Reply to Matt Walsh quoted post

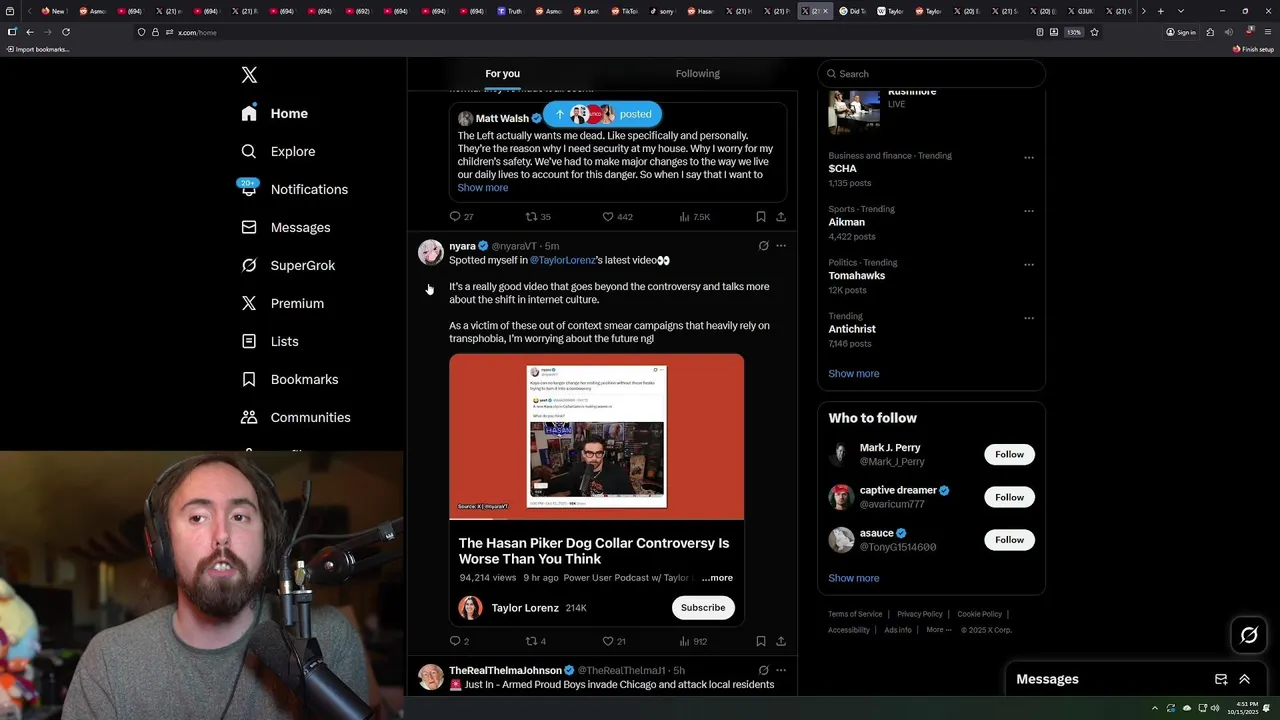tap(461, 216)
